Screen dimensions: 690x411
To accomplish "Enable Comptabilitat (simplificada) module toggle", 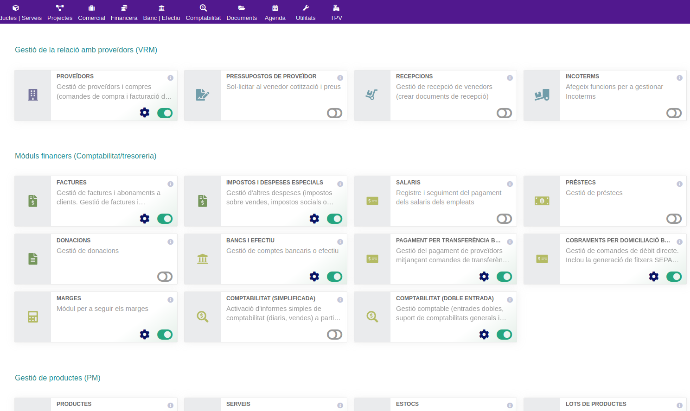I will 335,335.
